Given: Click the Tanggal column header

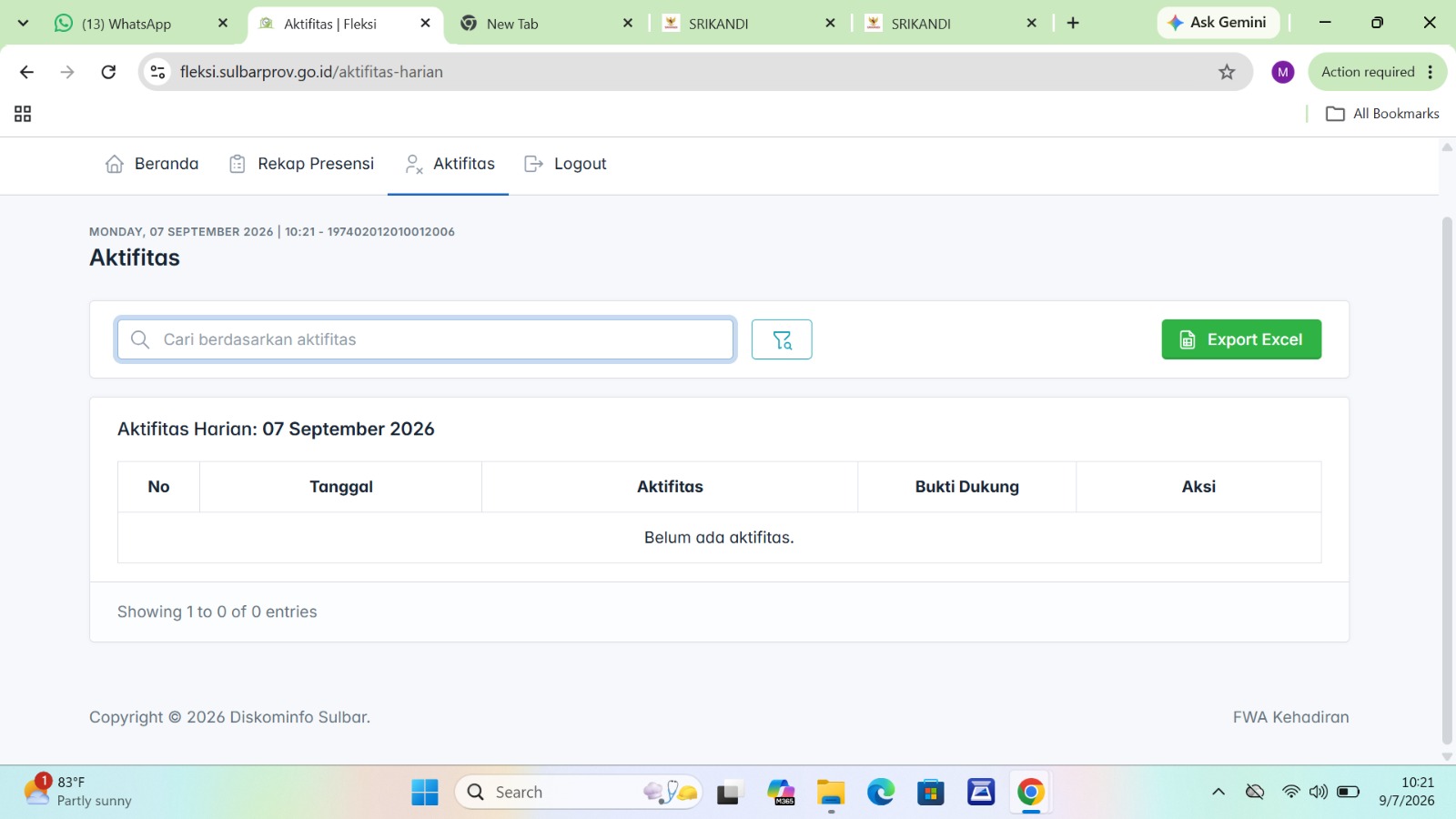Looking at the screenshot, I should point(341,487).
